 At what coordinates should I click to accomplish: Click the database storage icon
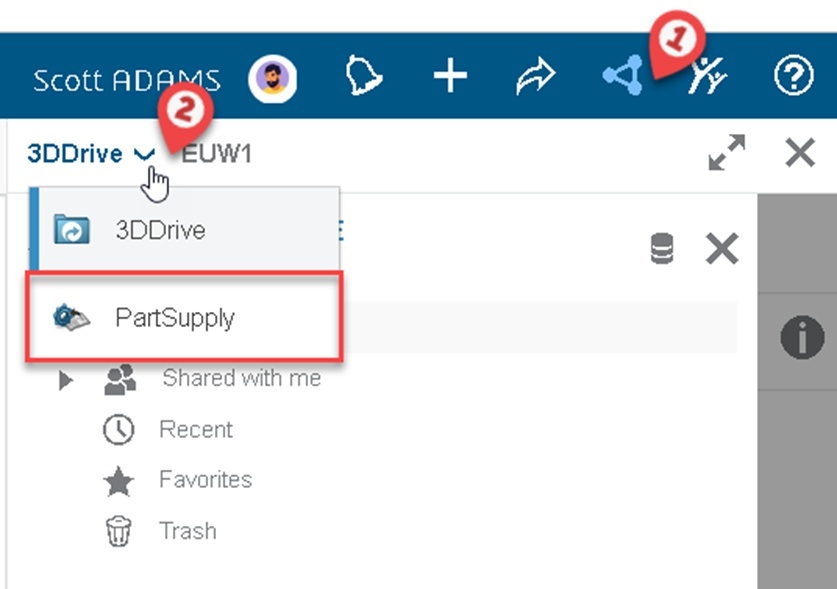(661, 248)
